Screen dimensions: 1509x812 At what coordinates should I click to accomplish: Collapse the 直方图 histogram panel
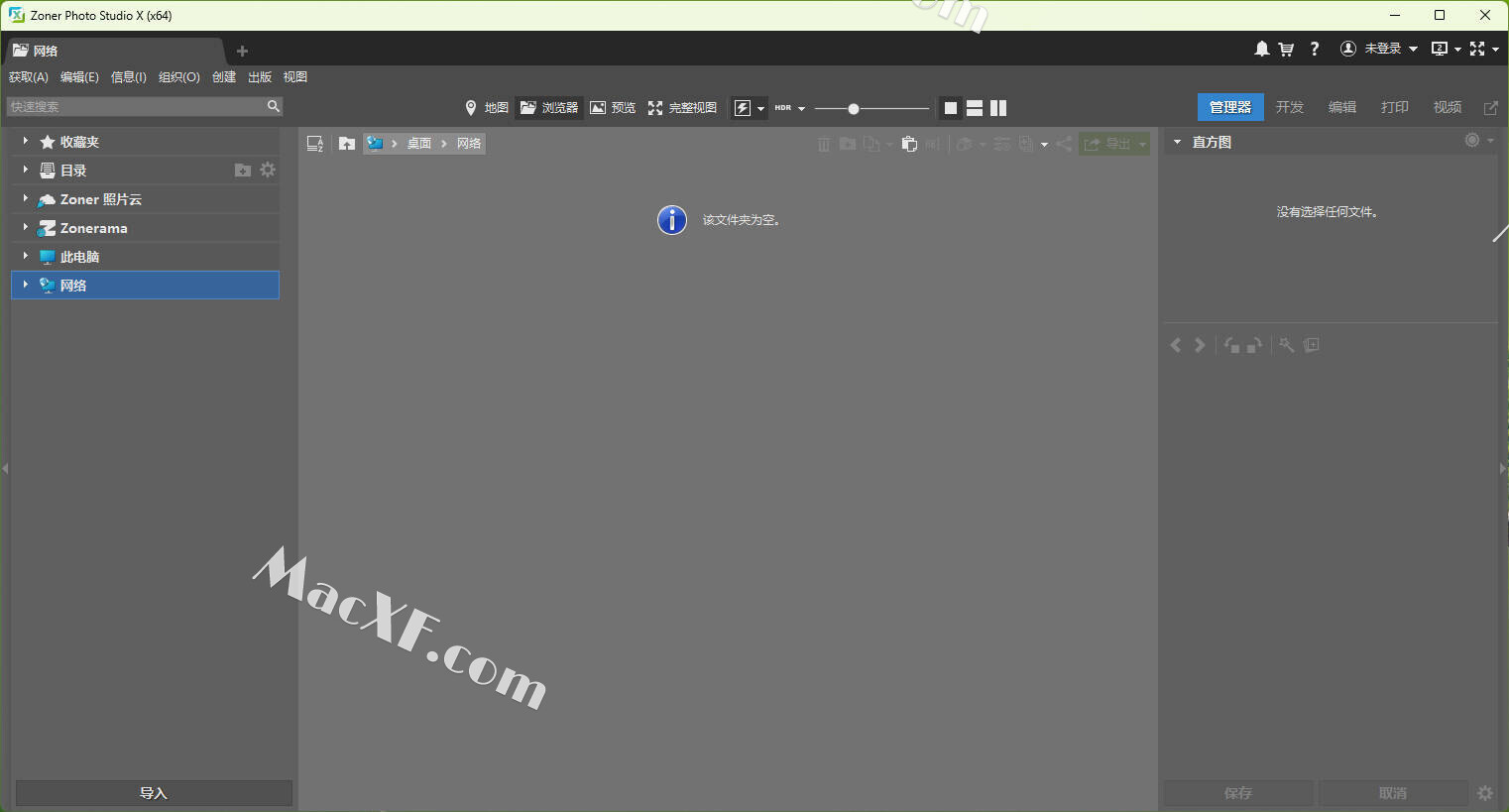(1178, 142)
